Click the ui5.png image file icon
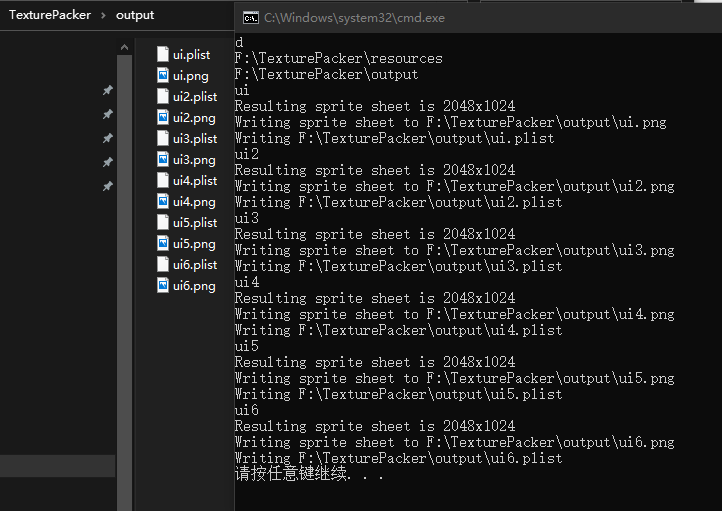This screenshot has width=722, height=511. click(x=163, y=243)
